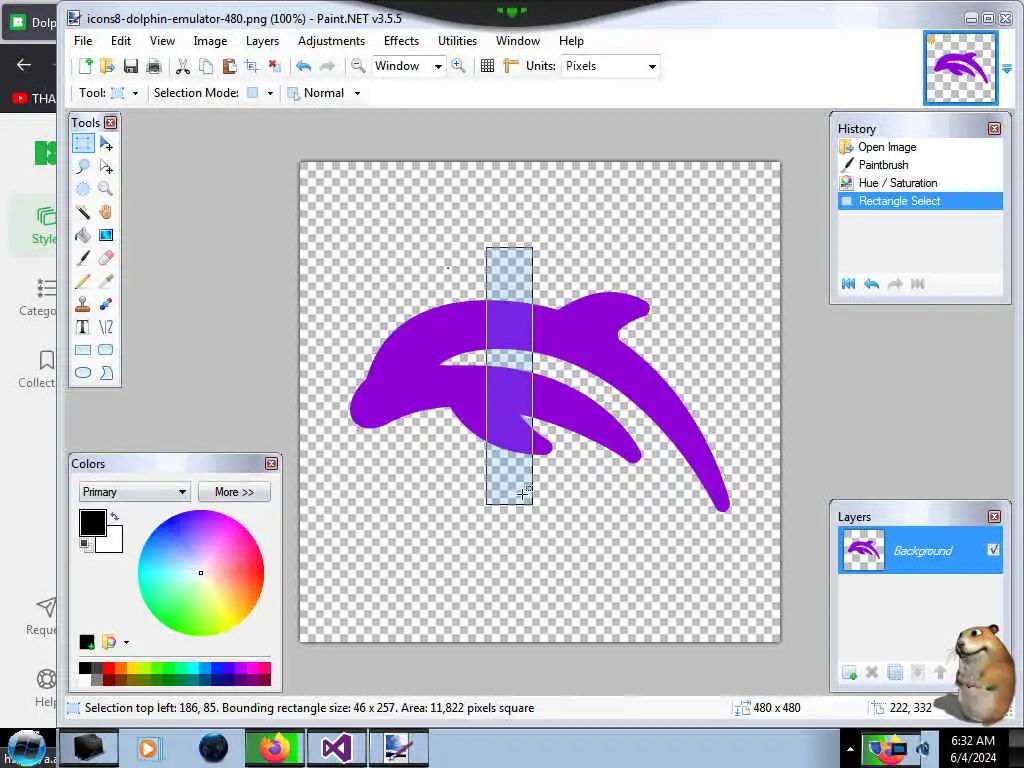
Task: Click the More >> button in Colors
Action: [234, 492]
